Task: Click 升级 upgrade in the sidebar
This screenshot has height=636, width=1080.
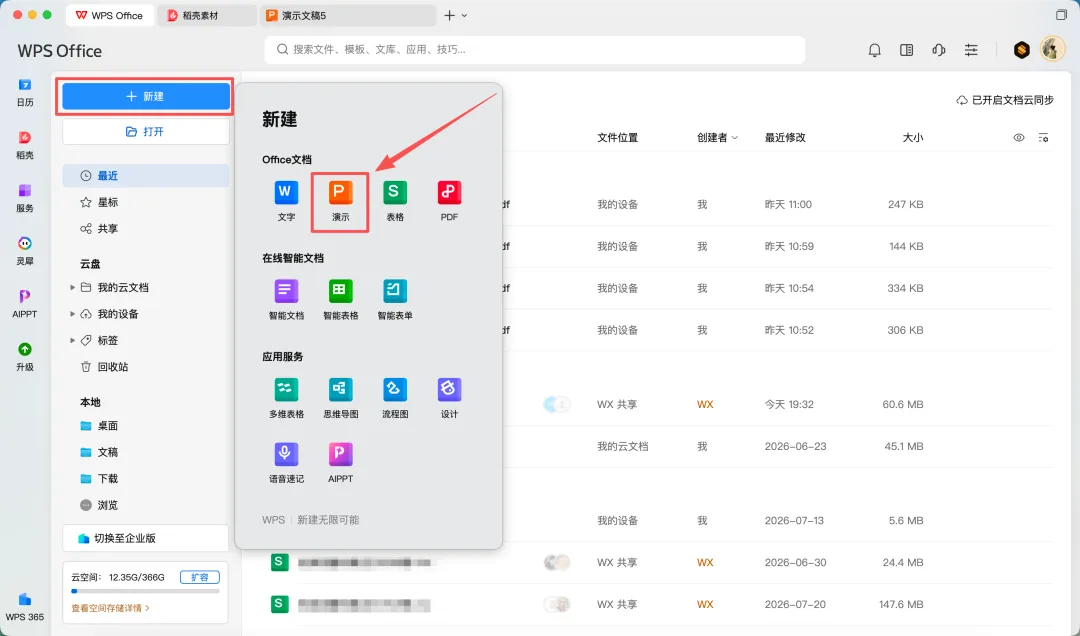Action: pyautogui.click(x=25, y=357)
